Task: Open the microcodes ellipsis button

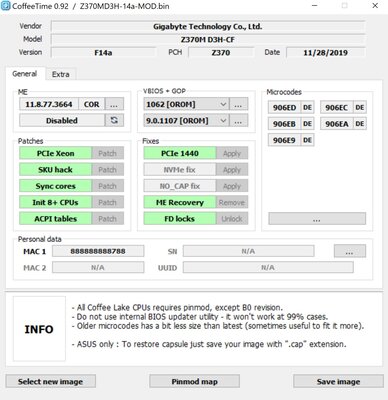Action: [317, 219]
